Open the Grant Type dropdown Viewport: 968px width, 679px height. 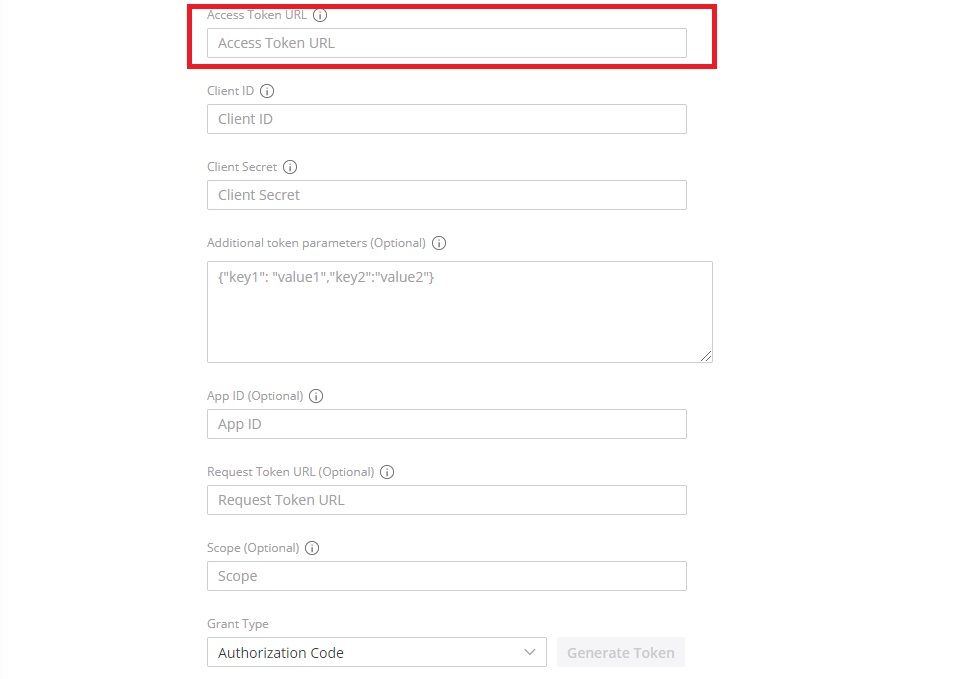(x=377, y=652)
